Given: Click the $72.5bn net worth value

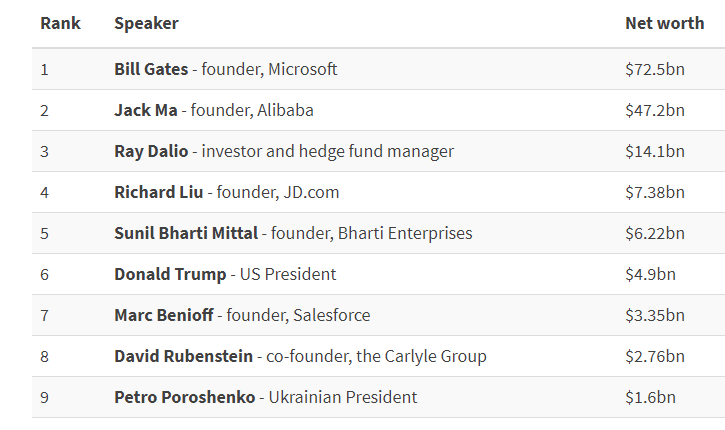Looking at the screenshot, I should click(655, 69).
